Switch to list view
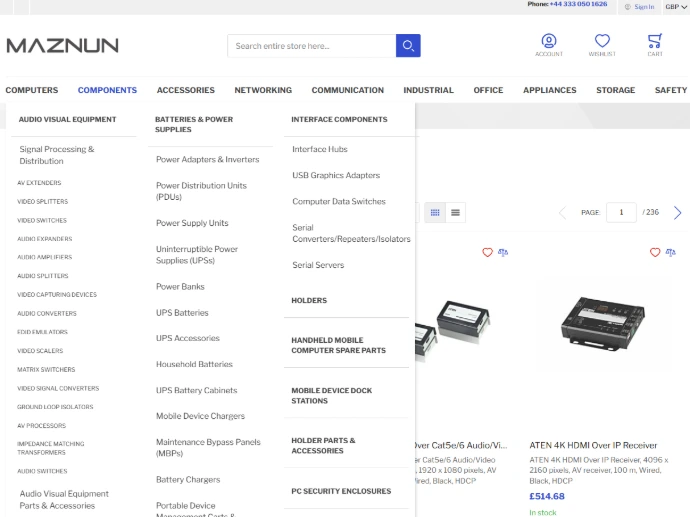690x517 pixels. [456, 212]
